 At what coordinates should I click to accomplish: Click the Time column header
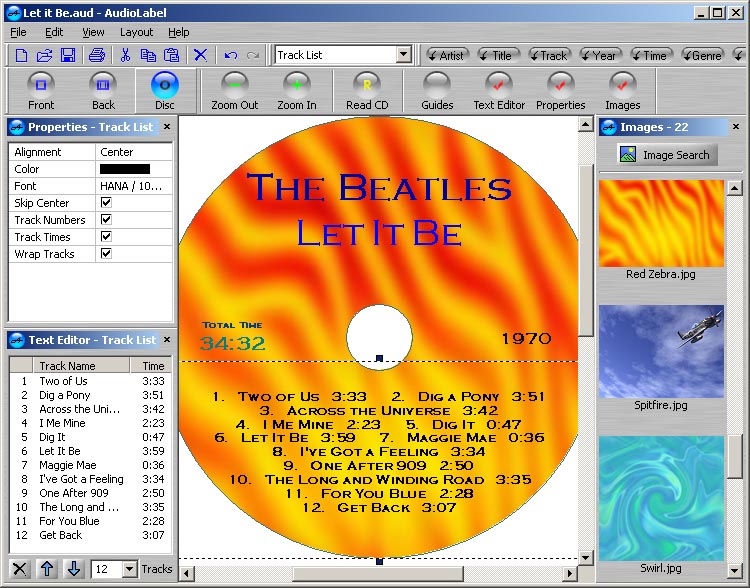(x=151, y=366)
